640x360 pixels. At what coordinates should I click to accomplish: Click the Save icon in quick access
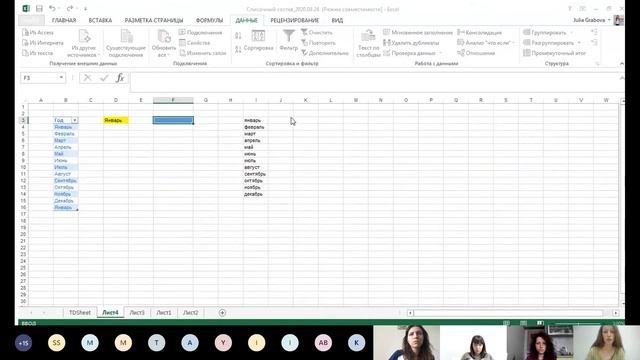tap(39, 9)
